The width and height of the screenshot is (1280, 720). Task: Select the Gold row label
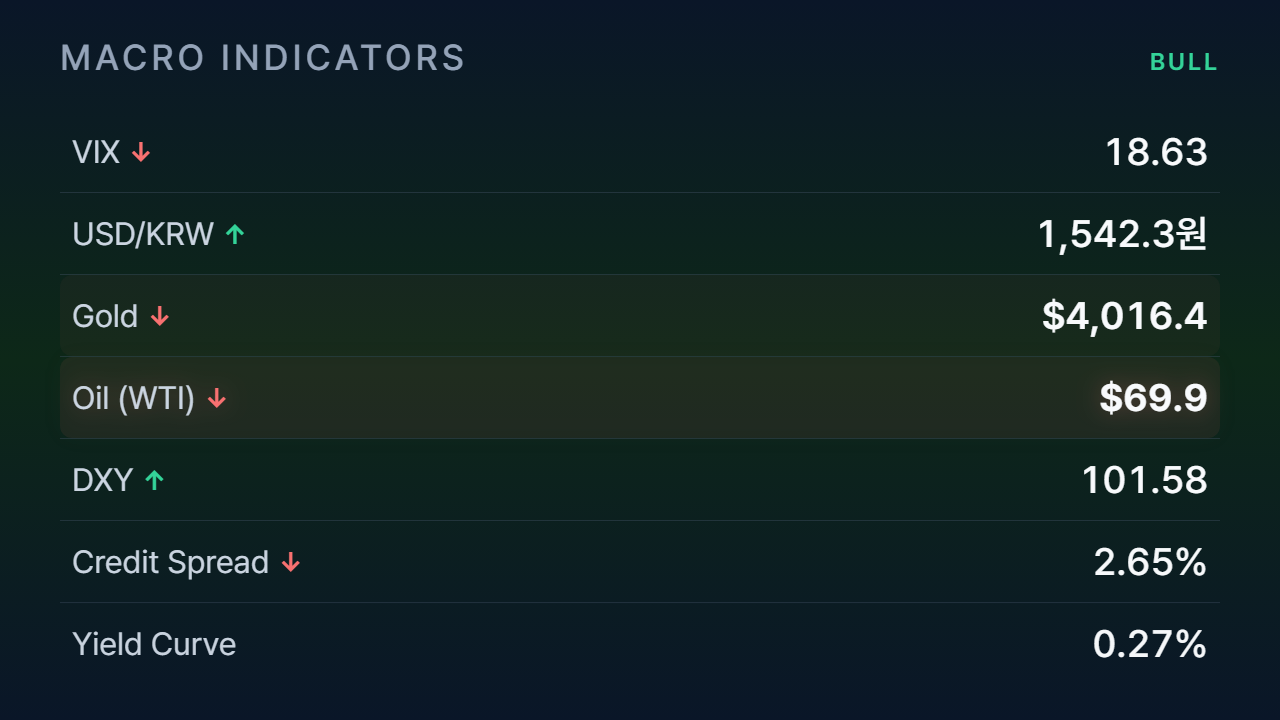tap(105, 316)
